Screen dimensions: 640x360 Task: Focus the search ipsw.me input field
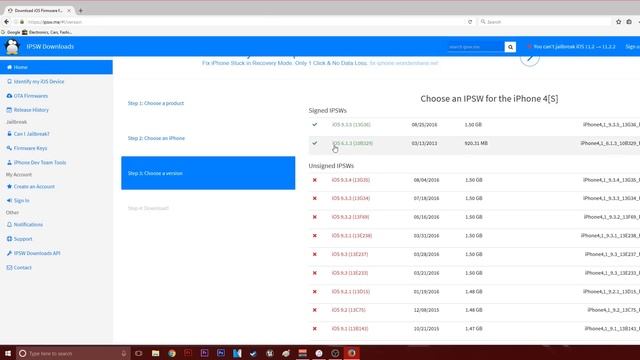point(476,47)
